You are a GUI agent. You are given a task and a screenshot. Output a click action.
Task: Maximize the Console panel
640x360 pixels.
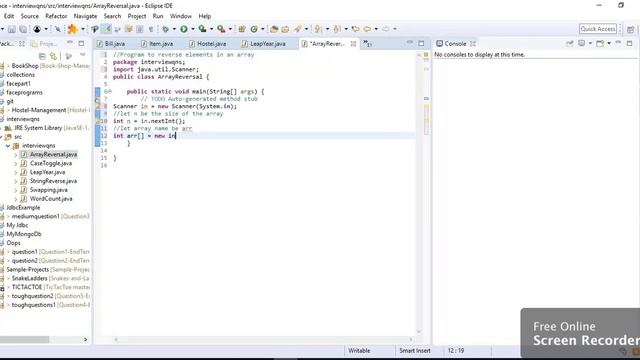pos(630,43)
